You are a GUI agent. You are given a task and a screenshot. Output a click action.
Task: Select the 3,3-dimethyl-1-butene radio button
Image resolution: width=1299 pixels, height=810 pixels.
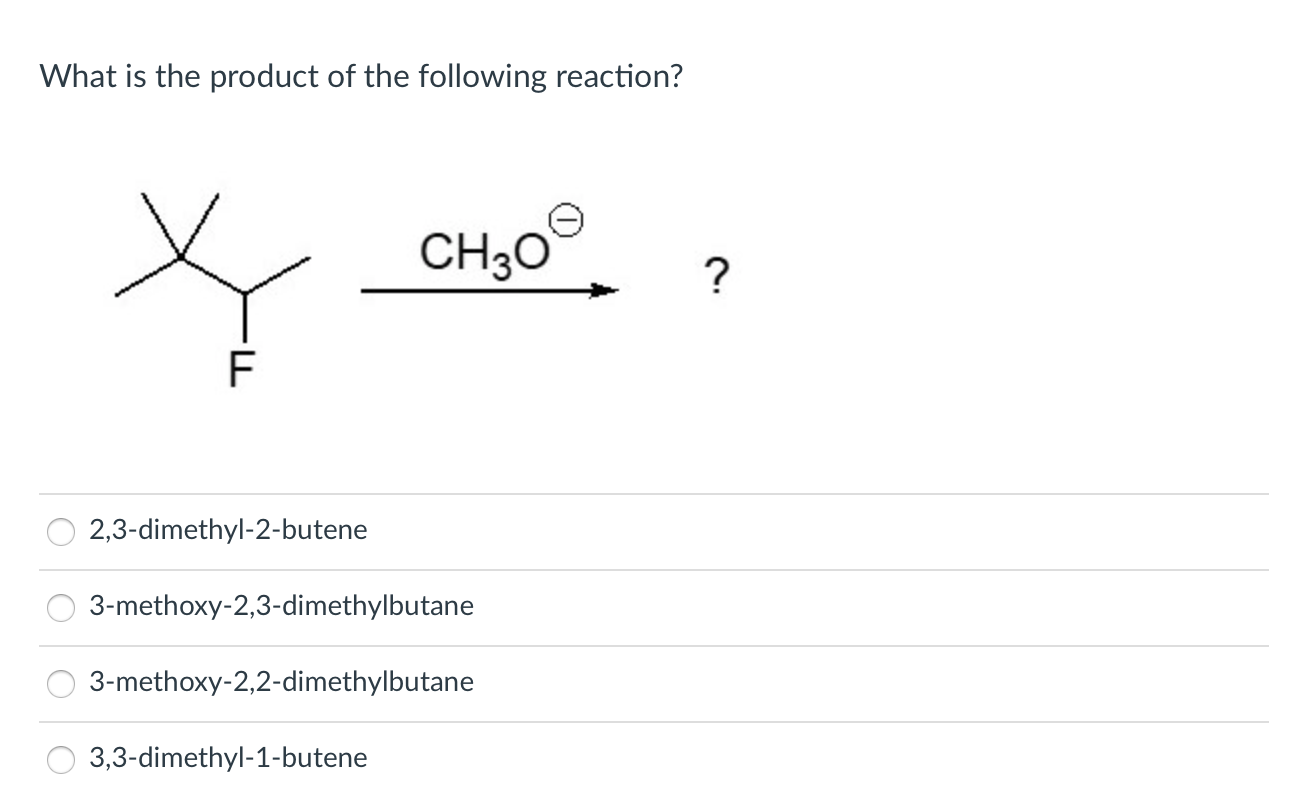pyautogui.click(x=60, y=759)
